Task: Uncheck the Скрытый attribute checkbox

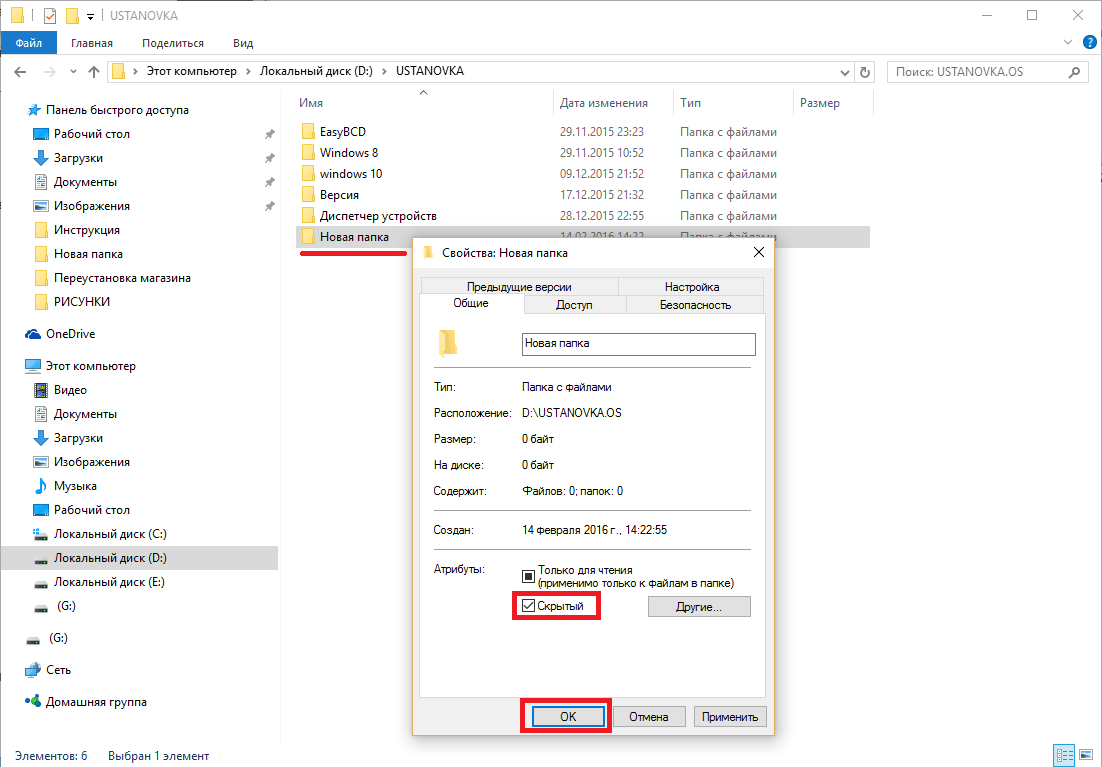Action: tap(528, 605)
